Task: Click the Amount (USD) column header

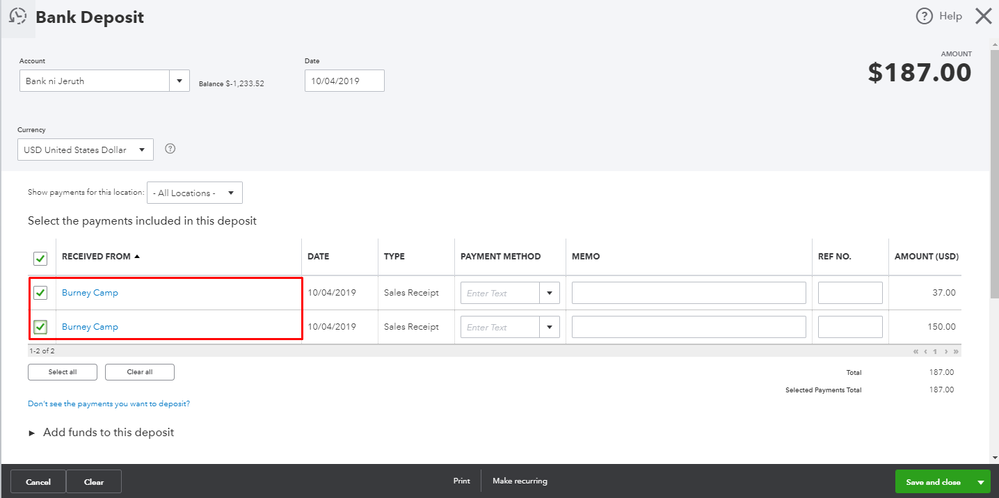Action: pyautogui.click(x=926, y=257)
